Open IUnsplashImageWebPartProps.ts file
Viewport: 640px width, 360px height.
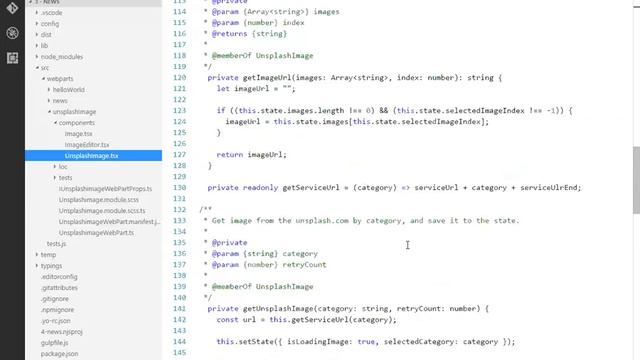[x=105, y=189]
